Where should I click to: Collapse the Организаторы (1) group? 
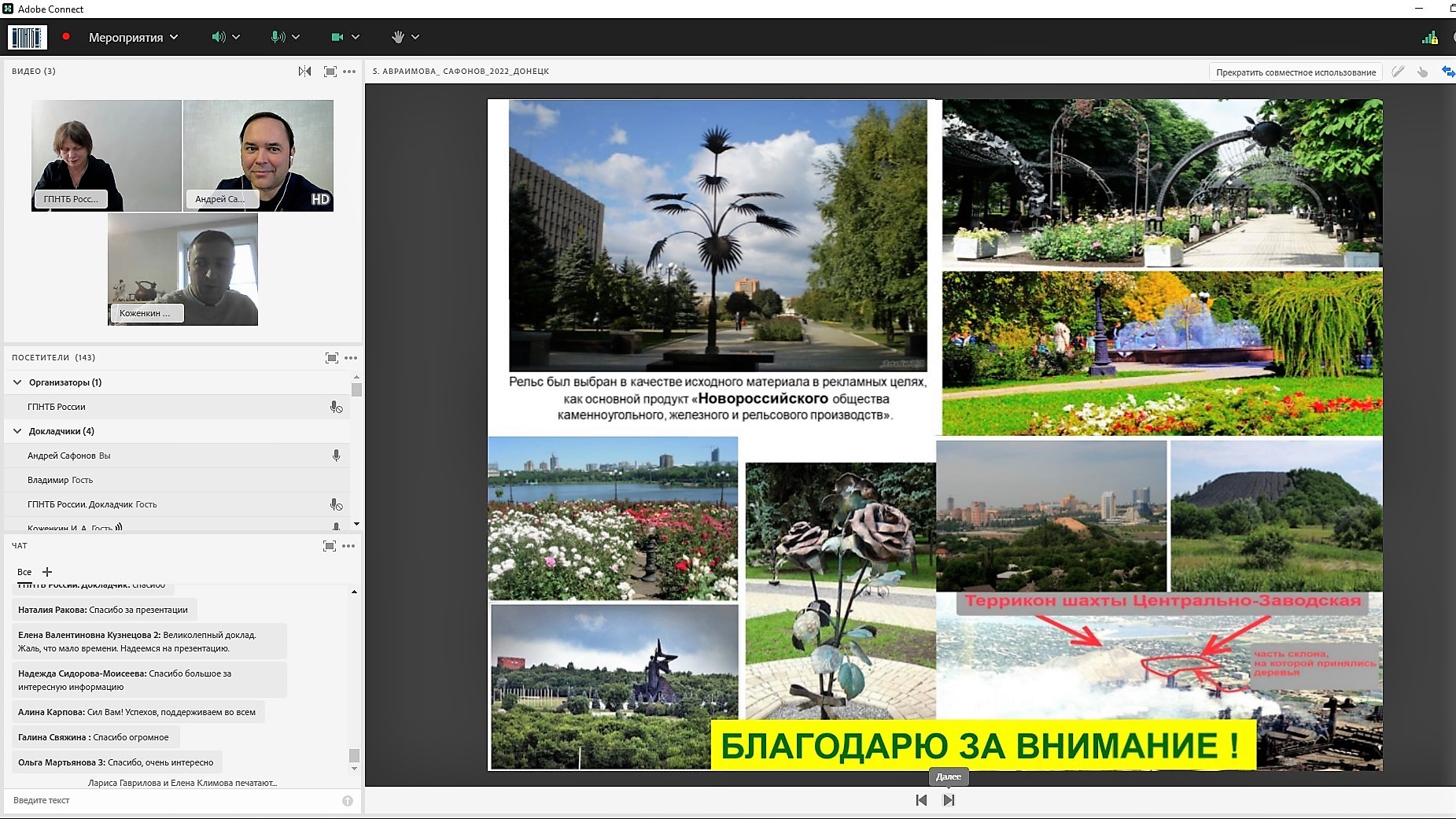click(x=17, y=382)
